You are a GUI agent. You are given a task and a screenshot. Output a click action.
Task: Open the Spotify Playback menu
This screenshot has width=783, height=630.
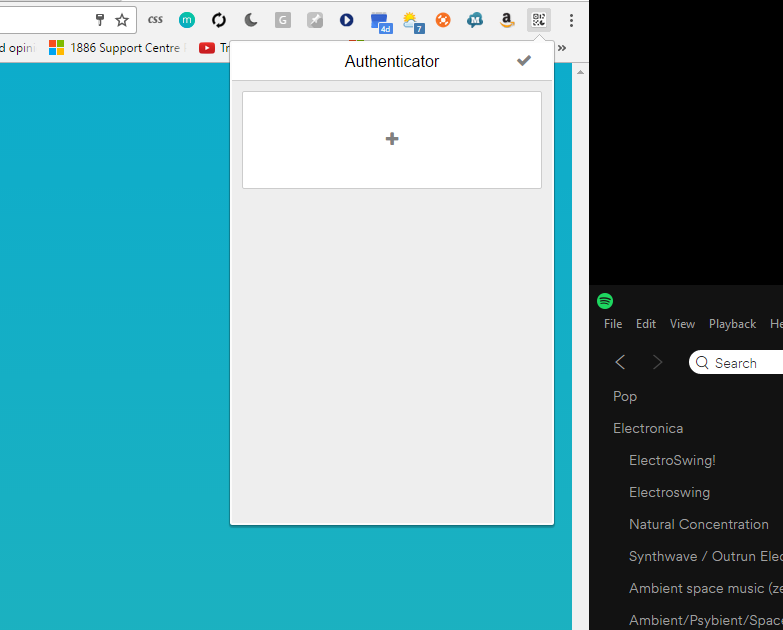(732, 324)
